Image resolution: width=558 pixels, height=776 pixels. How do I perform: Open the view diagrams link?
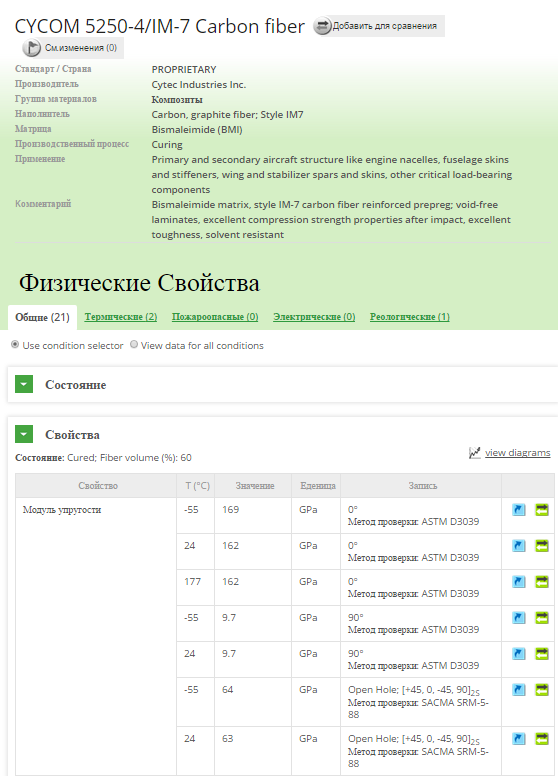[517, 452]
